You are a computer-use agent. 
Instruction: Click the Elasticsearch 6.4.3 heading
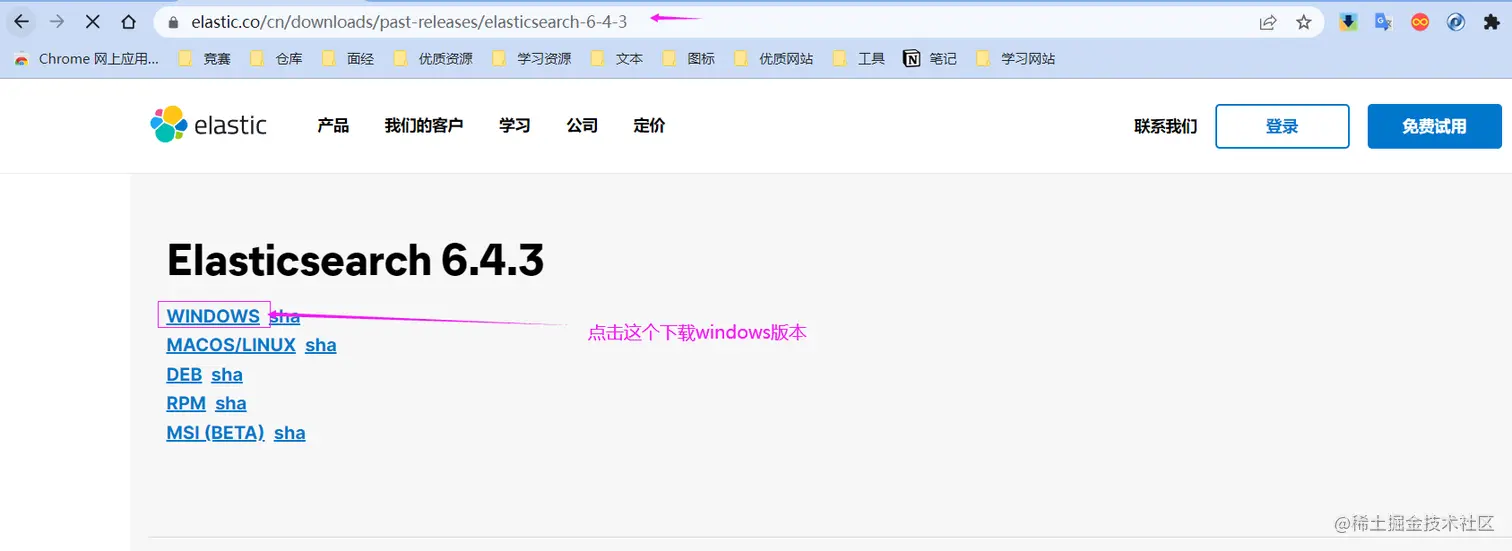355,261
